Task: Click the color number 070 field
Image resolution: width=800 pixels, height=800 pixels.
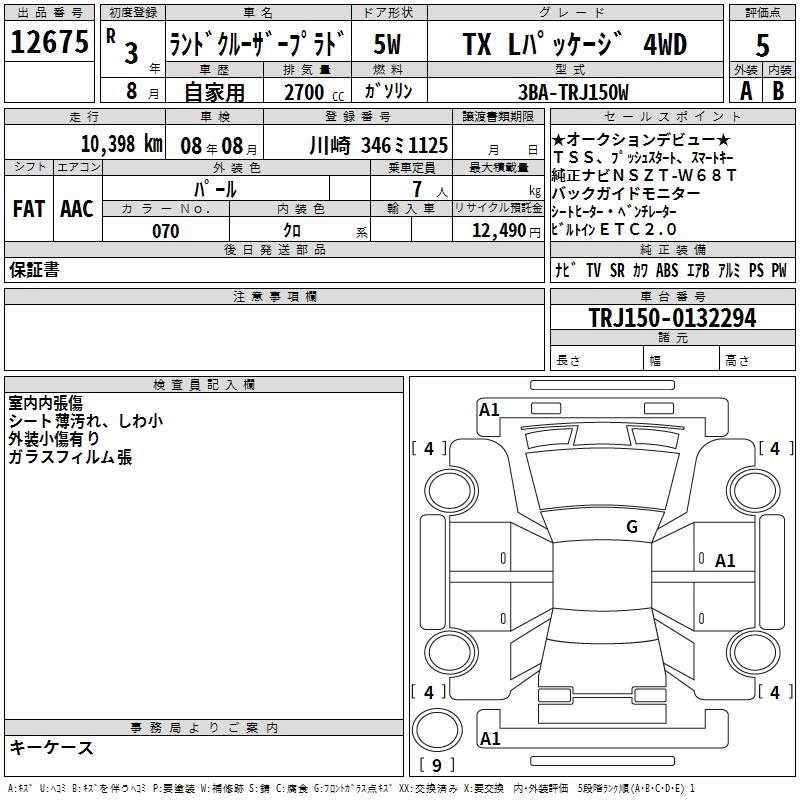Action: [x=165, y=231]
